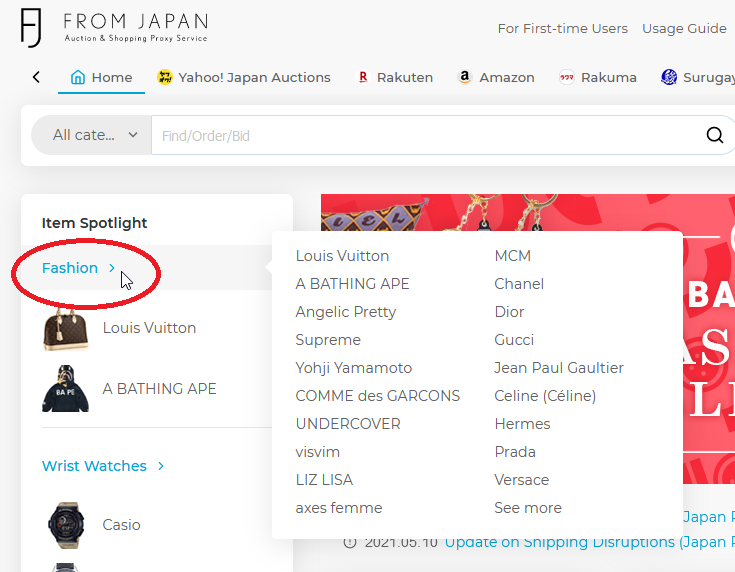Click the Surugaya icon
This screenshot has height=572, width=735.
click(669, 77)
